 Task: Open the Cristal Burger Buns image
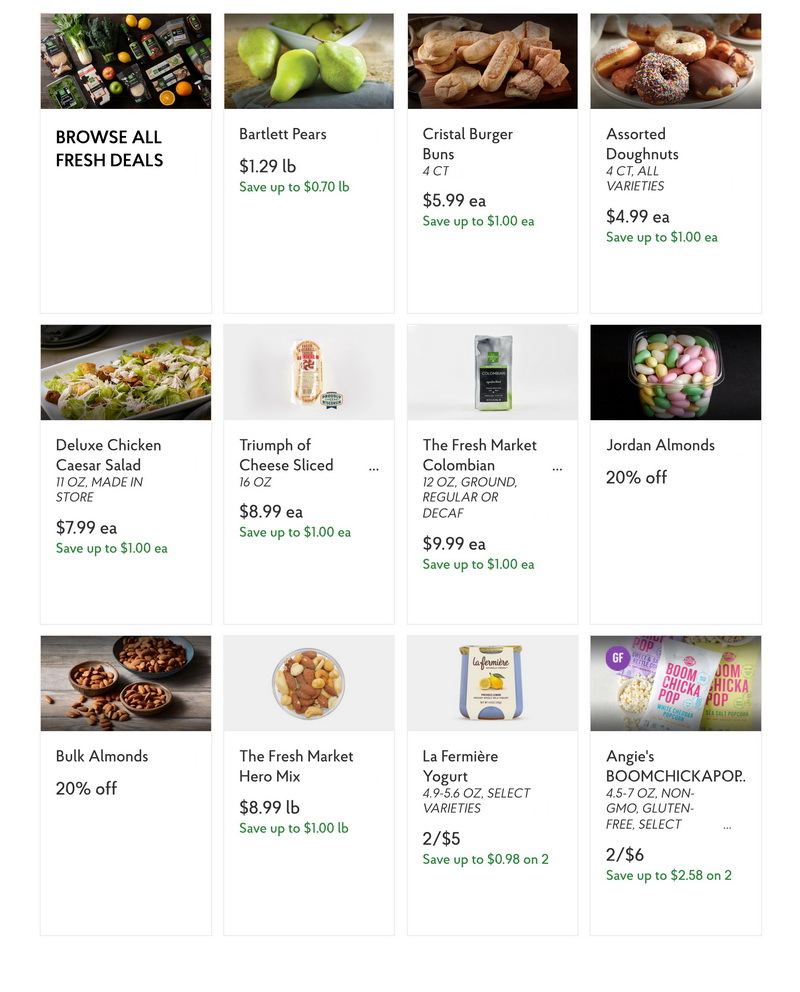(x=492, y=61)
